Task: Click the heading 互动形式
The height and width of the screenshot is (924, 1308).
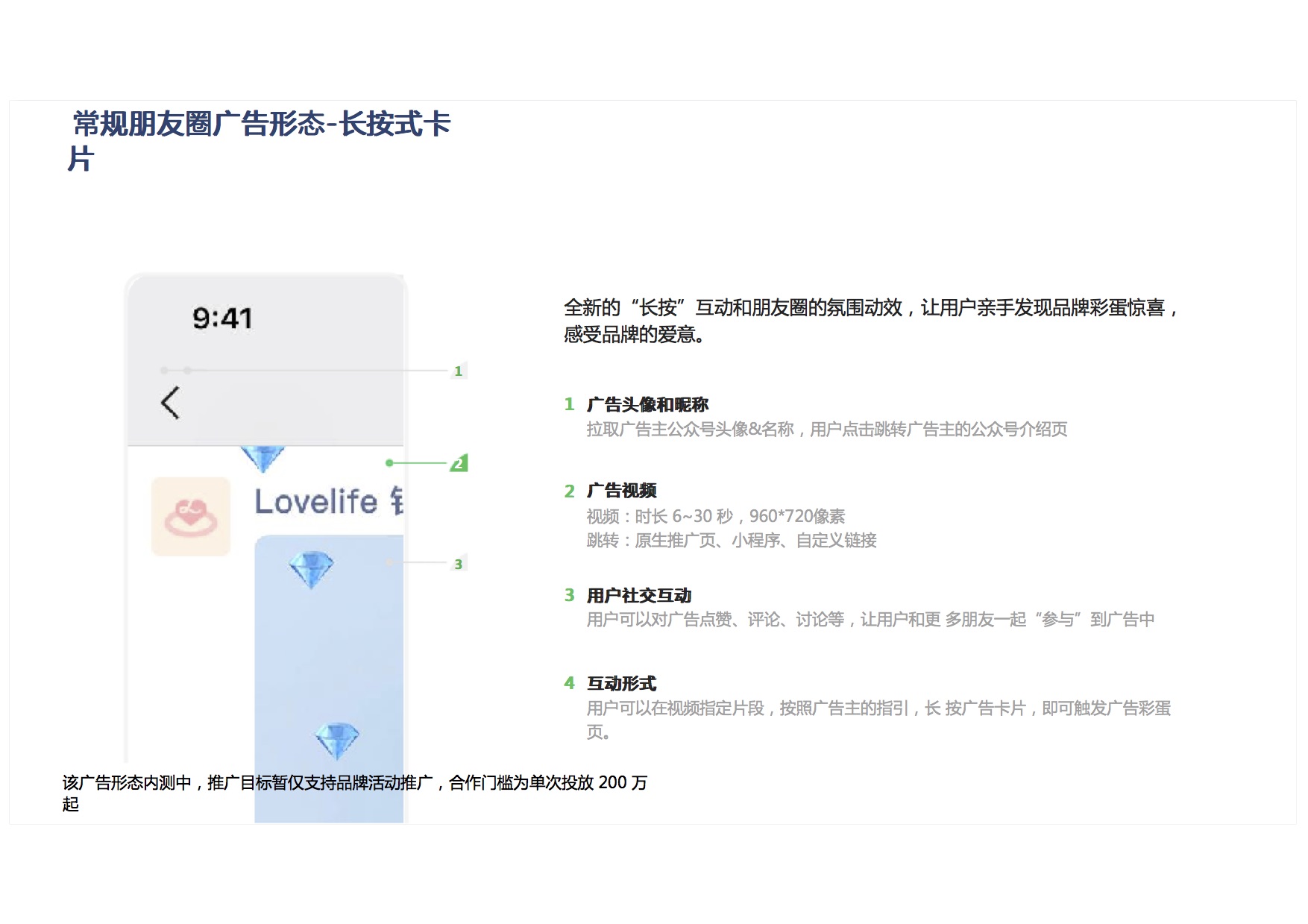Action: coord(621,683)
